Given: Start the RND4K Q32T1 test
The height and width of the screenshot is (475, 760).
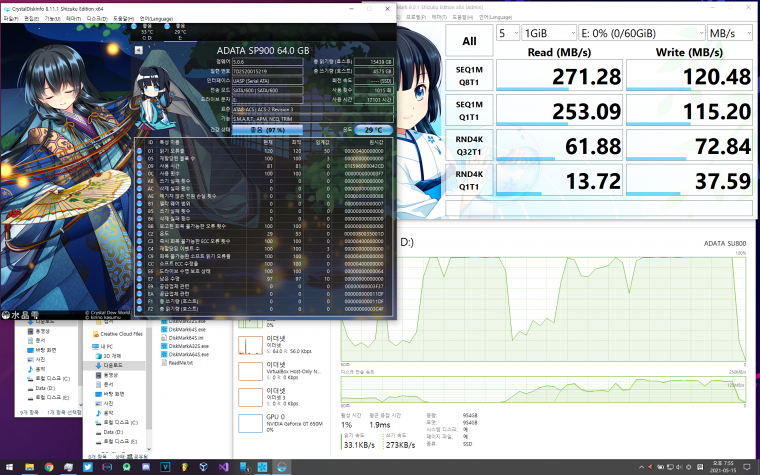Looking at the screenshot, I should tap(469, 145).
